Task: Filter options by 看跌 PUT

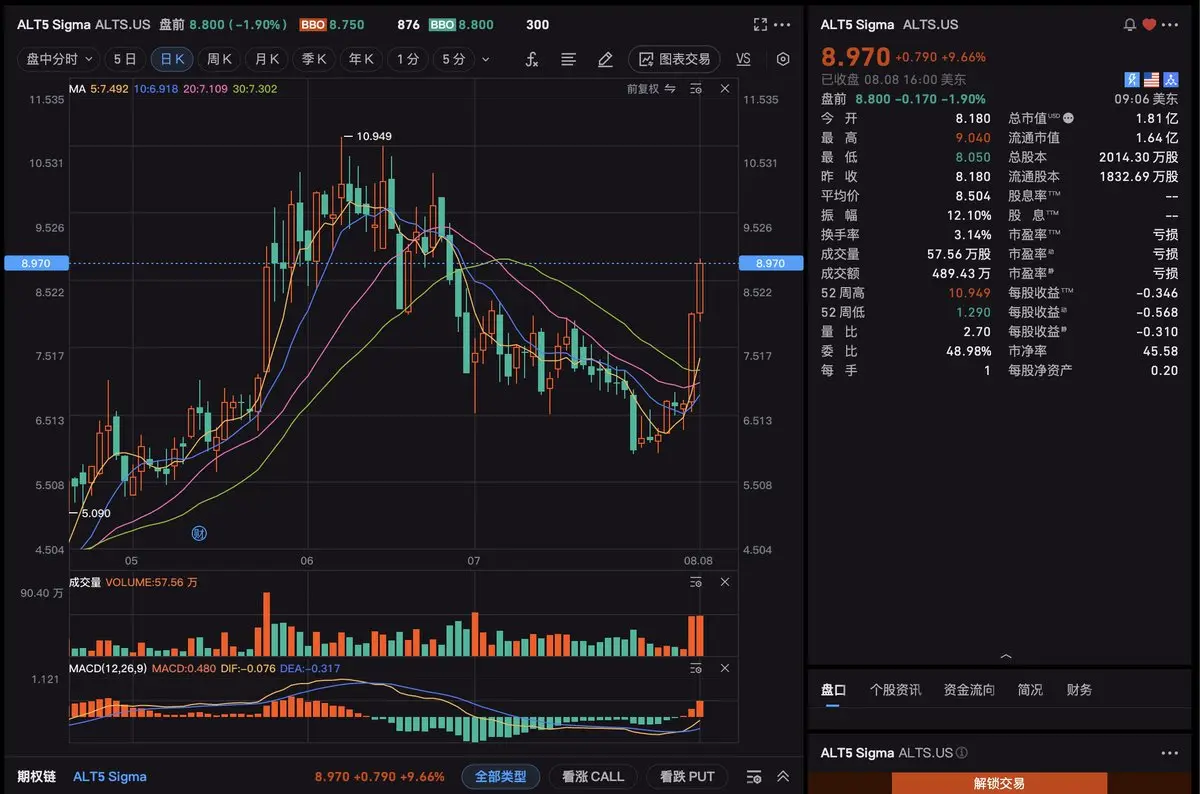Action: click(x=687, y=776)
